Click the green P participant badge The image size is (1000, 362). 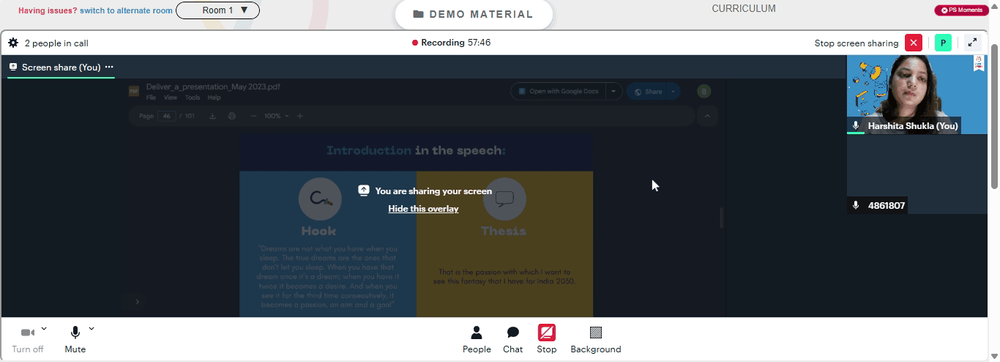(943, 43)
